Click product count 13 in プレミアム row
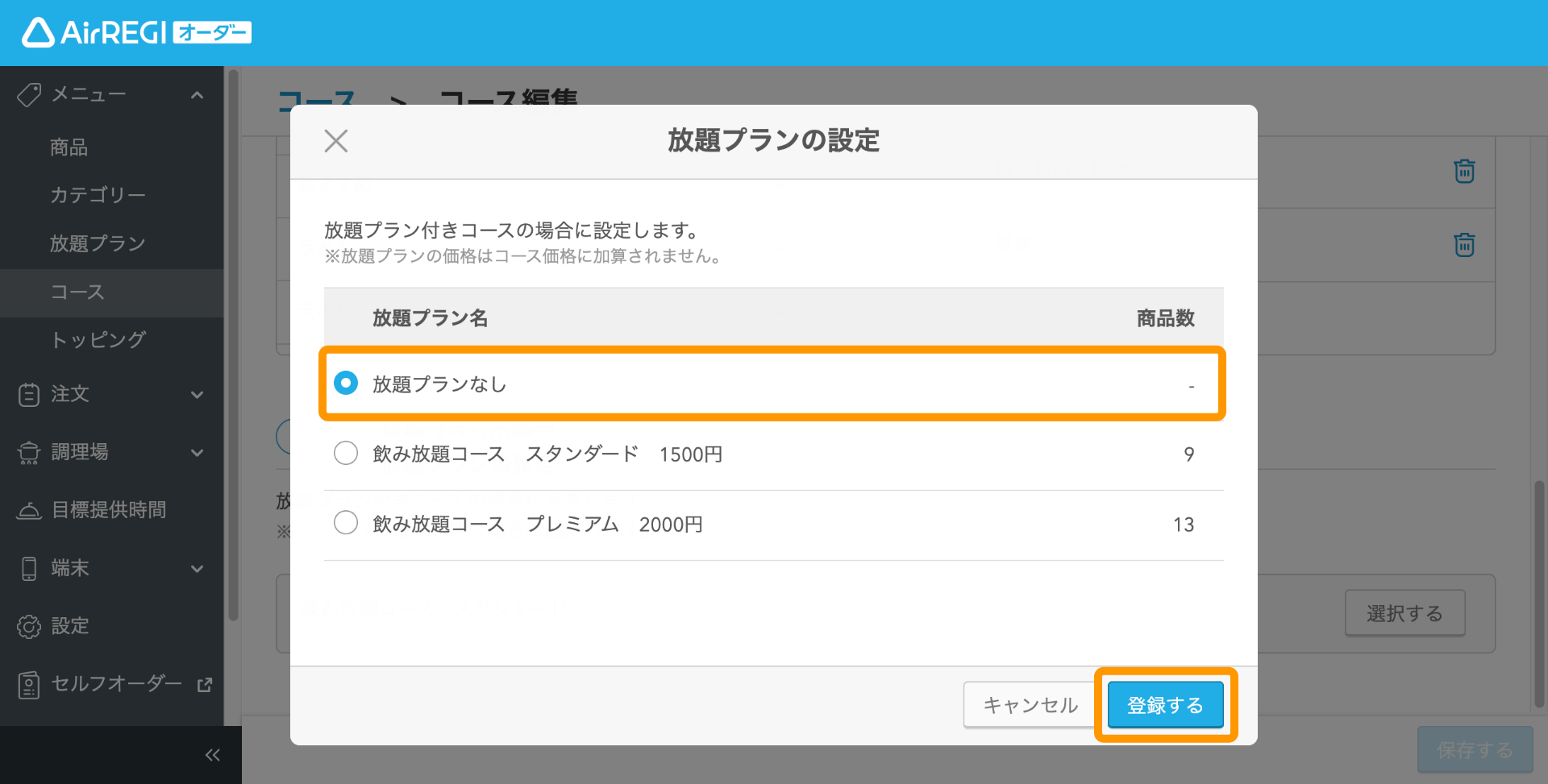The image size is (1548, 784). click(x=1184, y=525)
